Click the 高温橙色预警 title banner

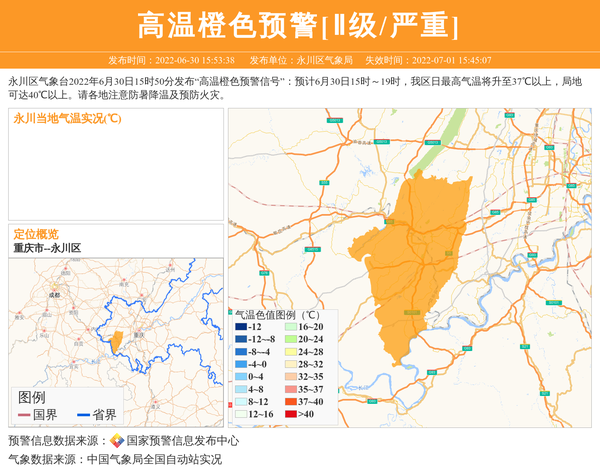tap(298, 25)
